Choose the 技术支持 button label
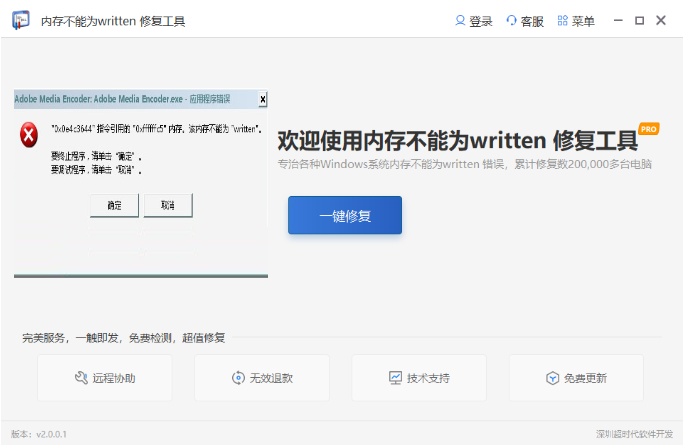 429,378
